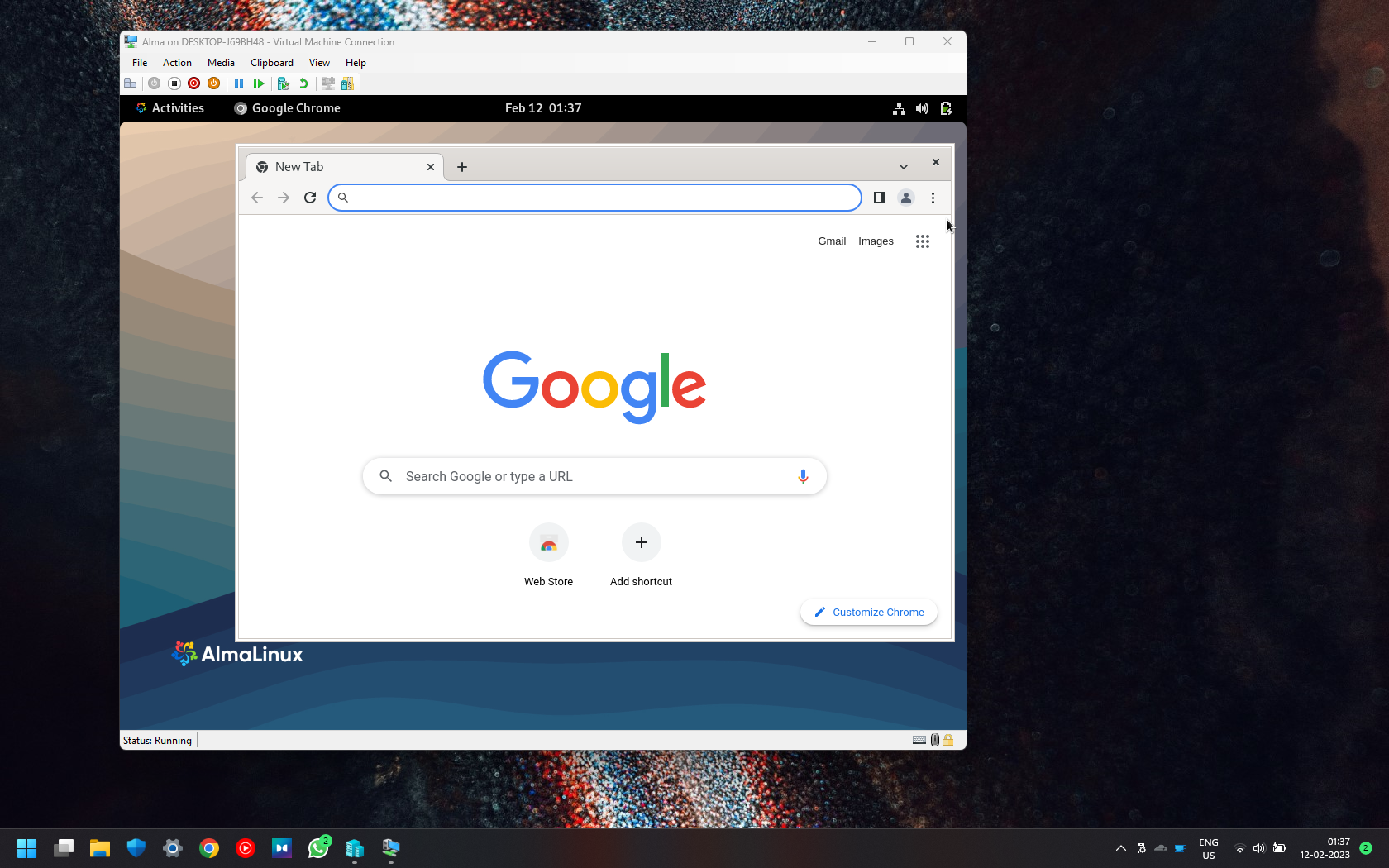Click the Checkpoint icon in VM toolbar
Screen dimensions: 1389x868
284,83
